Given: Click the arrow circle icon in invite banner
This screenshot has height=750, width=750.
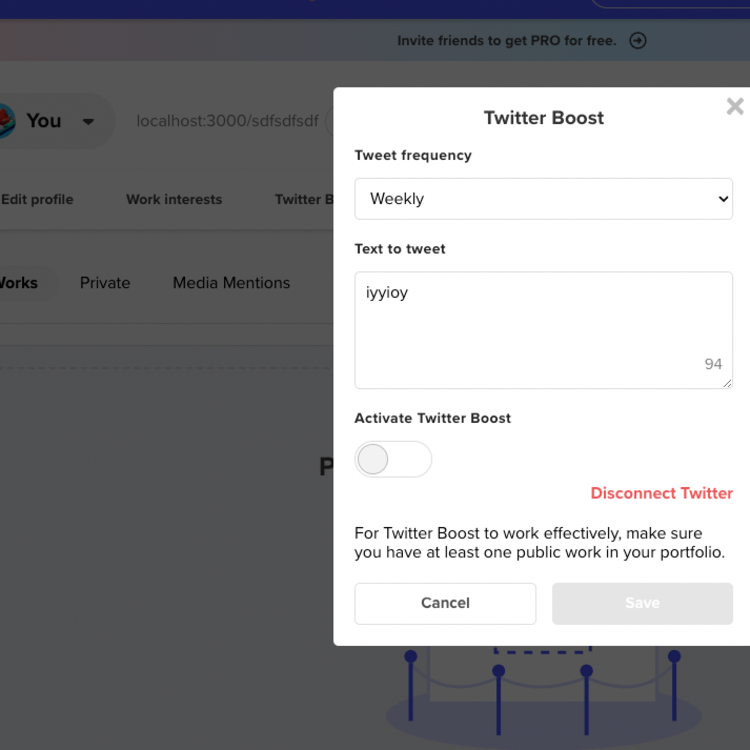Looking at the screenshot, I should click(637, 41).
